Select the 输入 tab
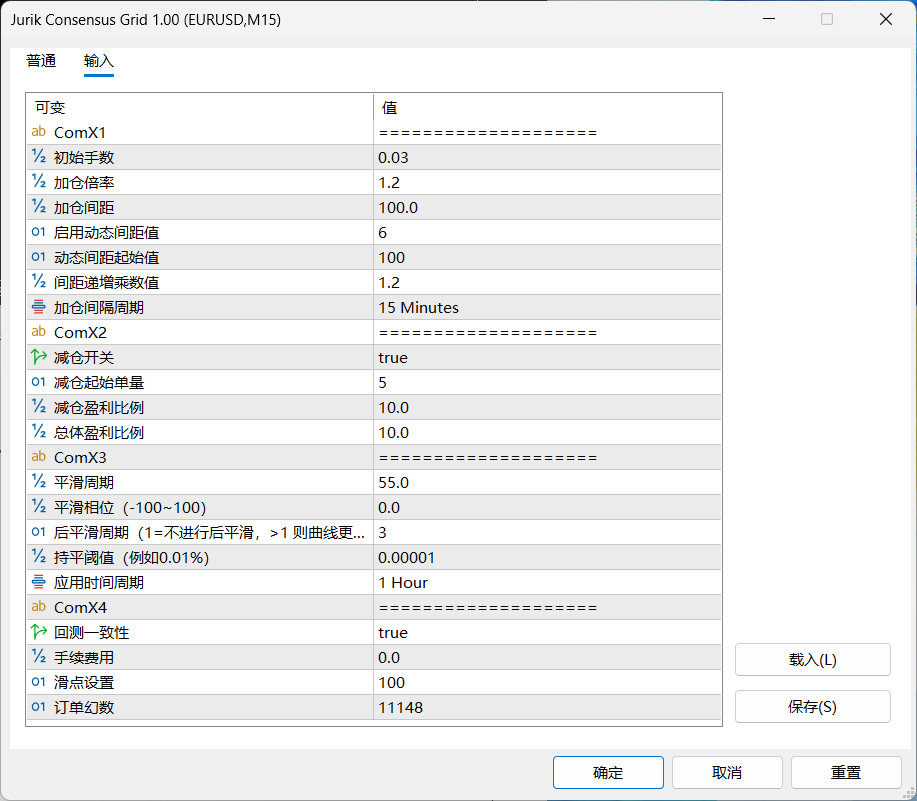 pos(99,61)
